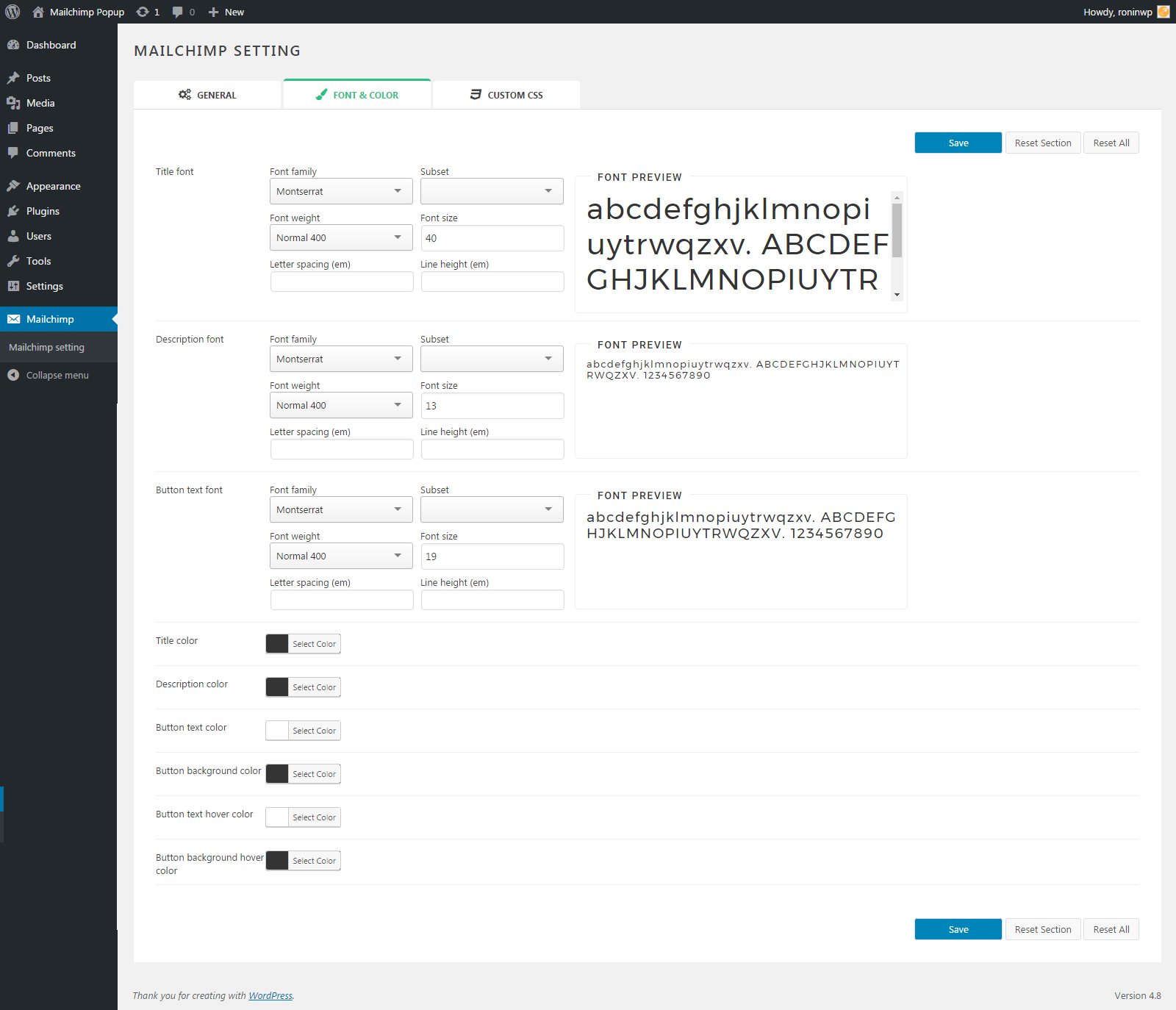Click the plus icon beside New
1176x1010 pixels.
tap(213, 12)
